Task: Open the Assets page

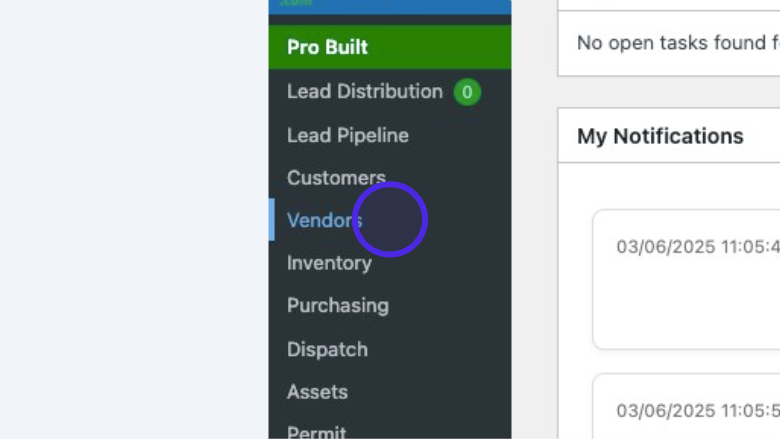Action: pyautogui.click(x=317, y=392)
